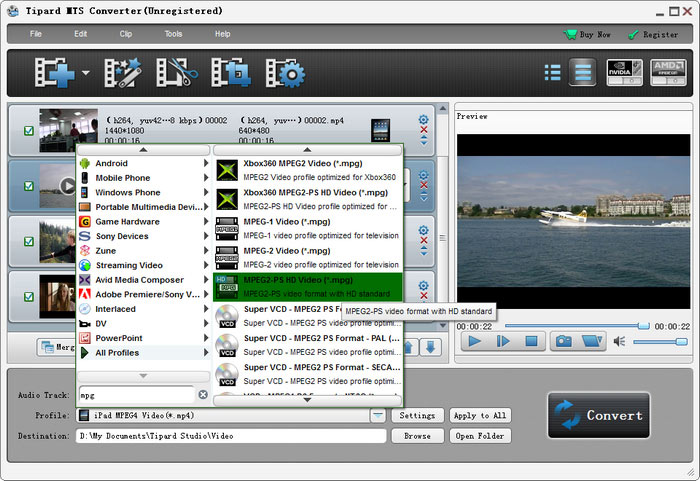The height and width of the screenshot is (481, 700).
Task: Click Open Folder button
Action: point(480,436)
